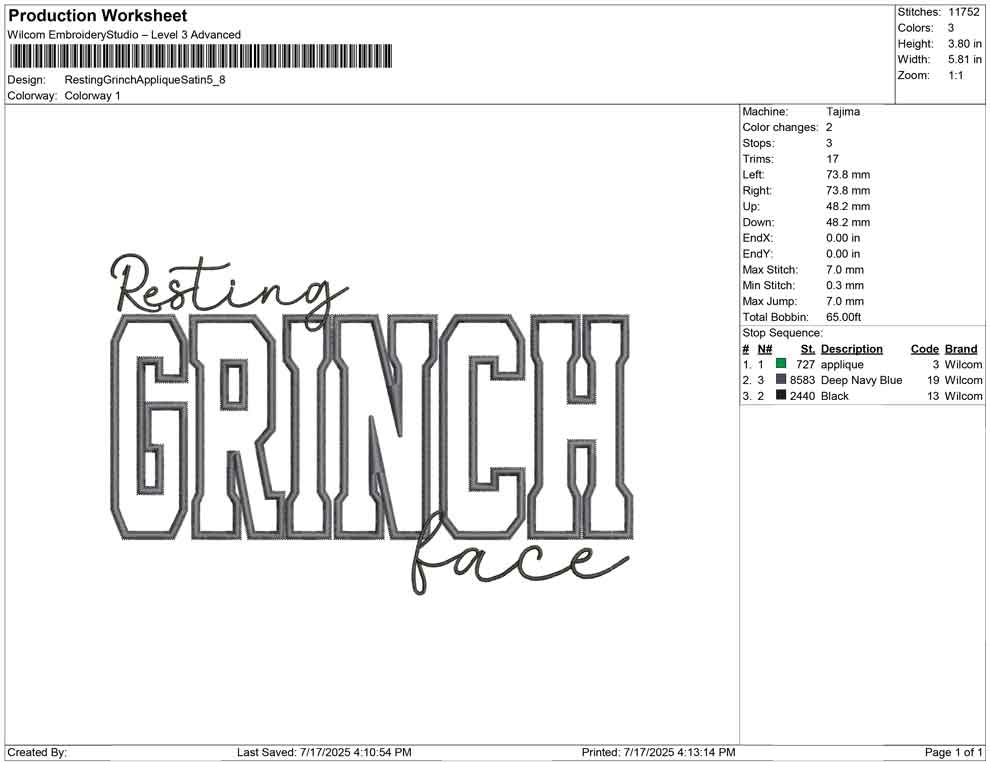Select the Max Stitch '7.0 mm' value
Image resolution: width=990 pixels, height=762 pixels.
pos(845,270)
